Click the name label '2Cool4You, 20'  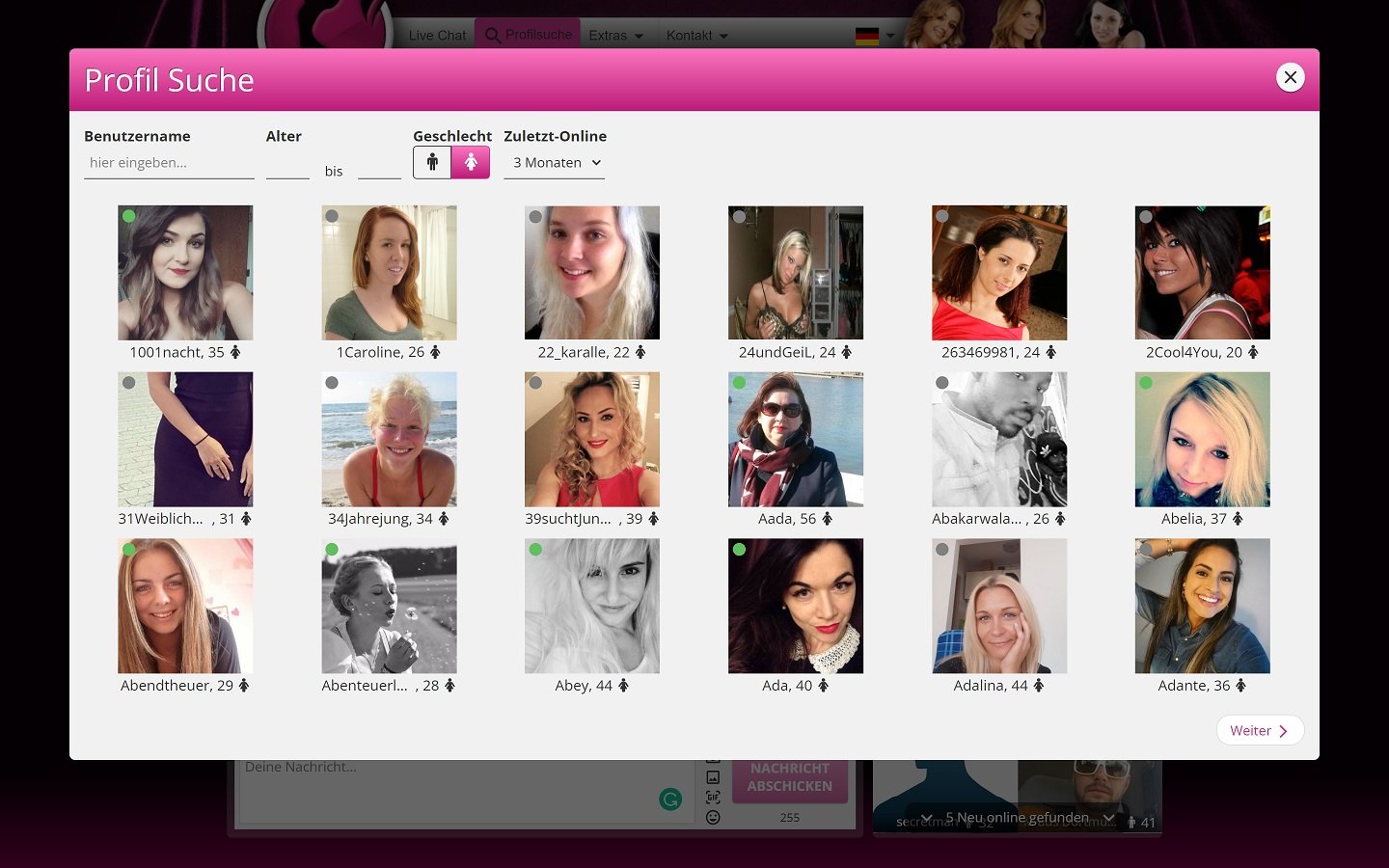[x=1194, y=352]
